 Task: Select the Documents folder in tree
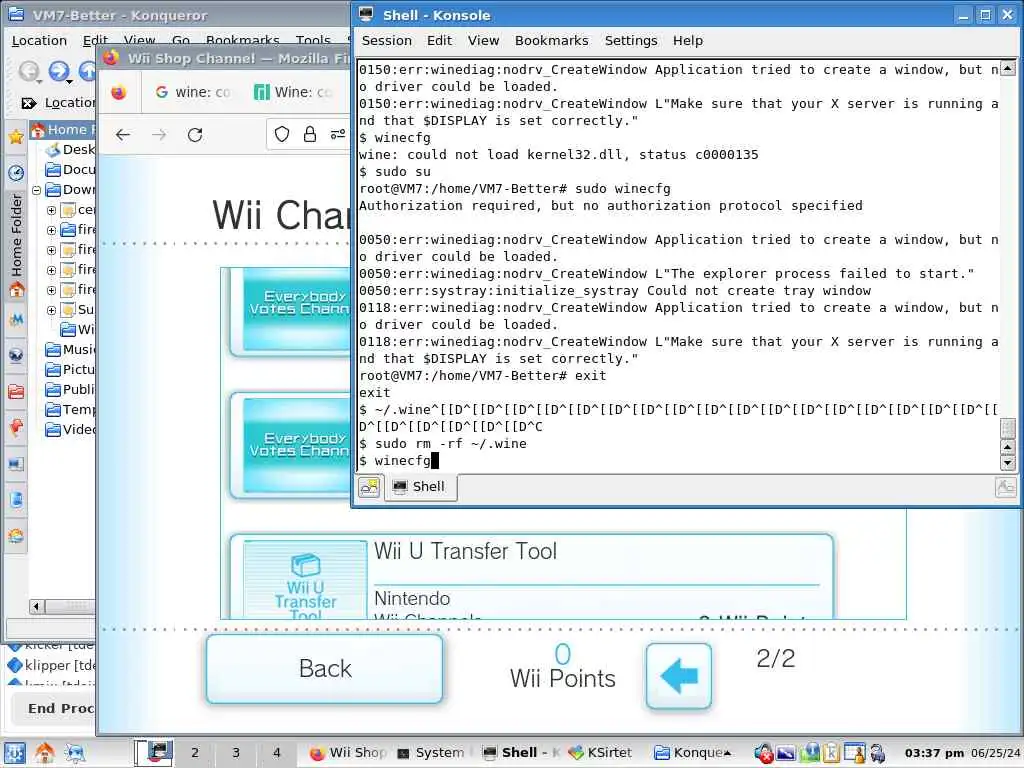click(x=71, y=170)
